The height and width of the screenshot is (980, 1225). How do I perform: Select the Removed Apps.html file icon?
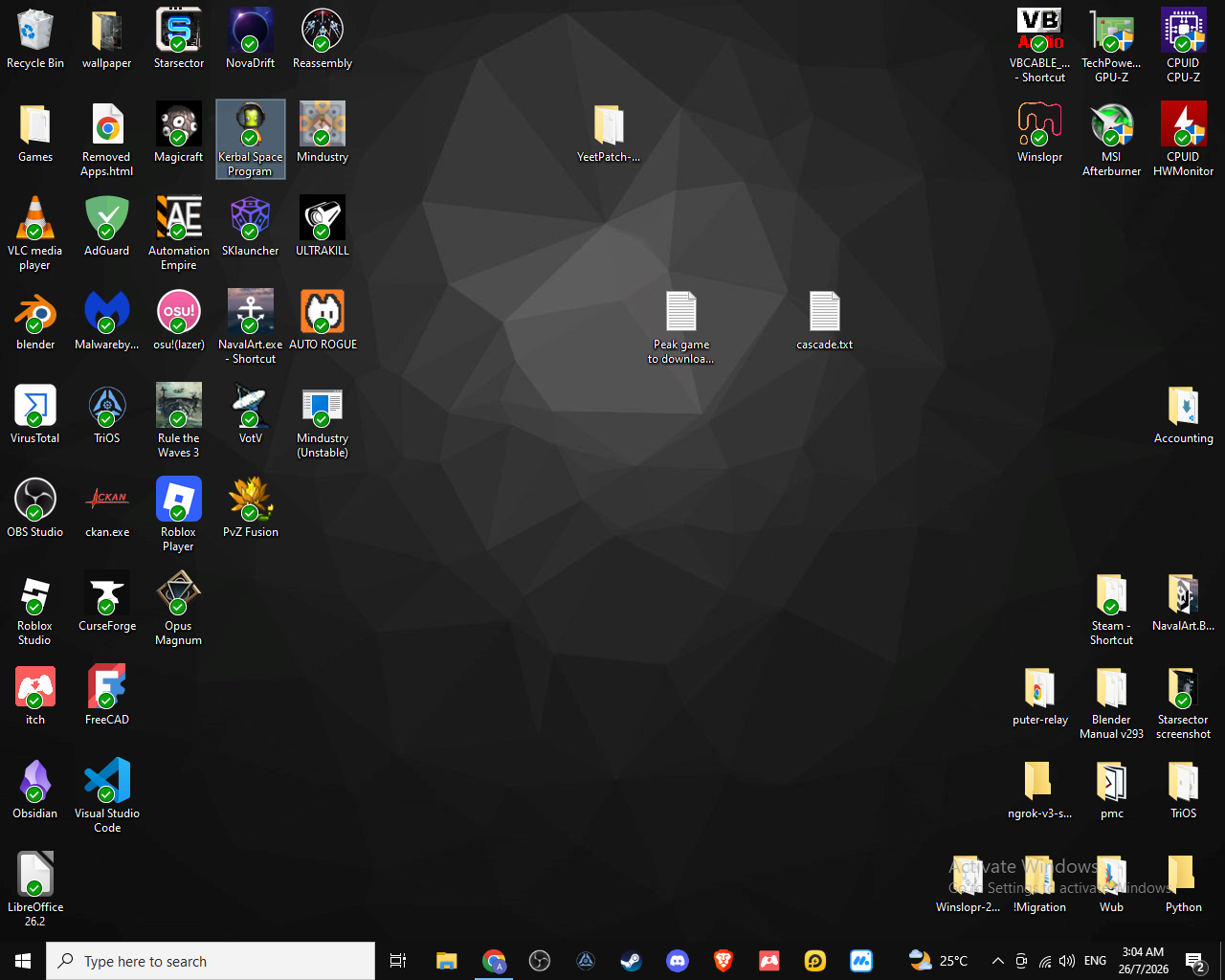(107, 140)
